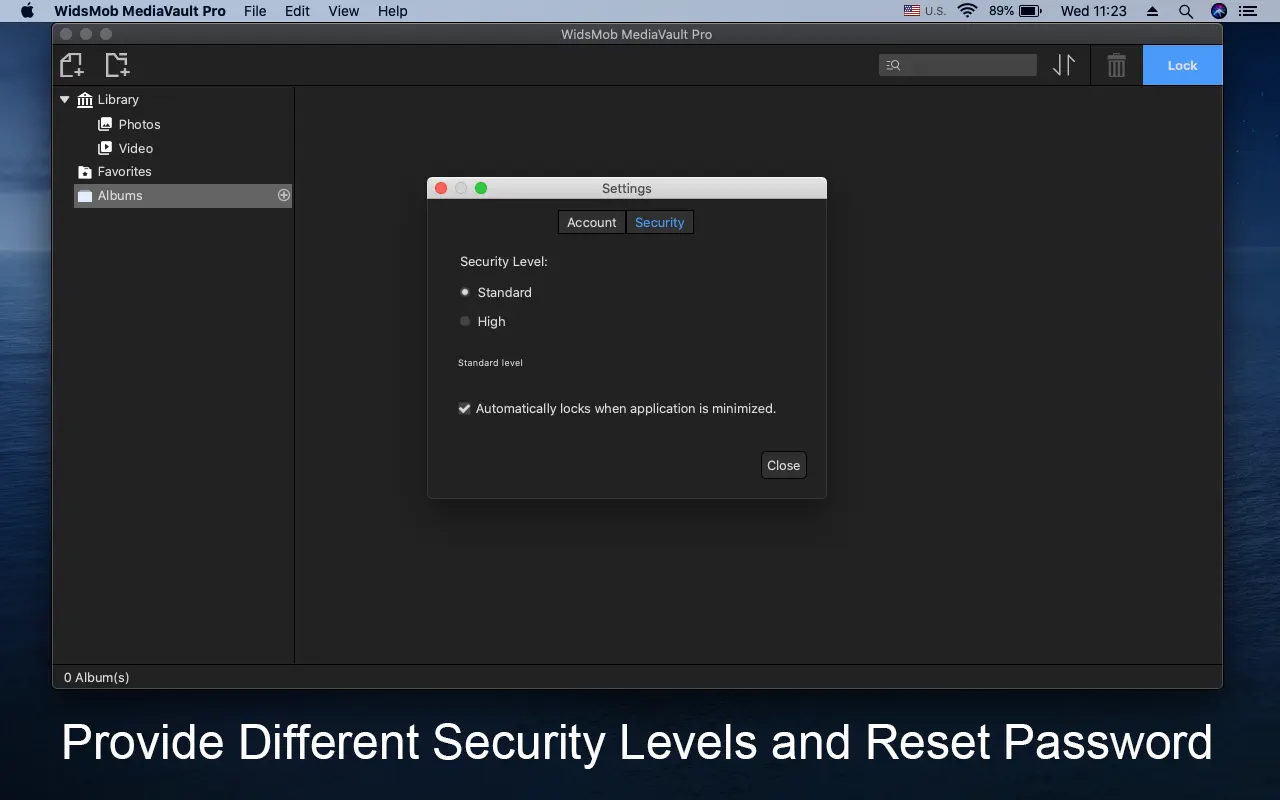
Task: Open Favorites in the sidebar
Action: [124, 172]
